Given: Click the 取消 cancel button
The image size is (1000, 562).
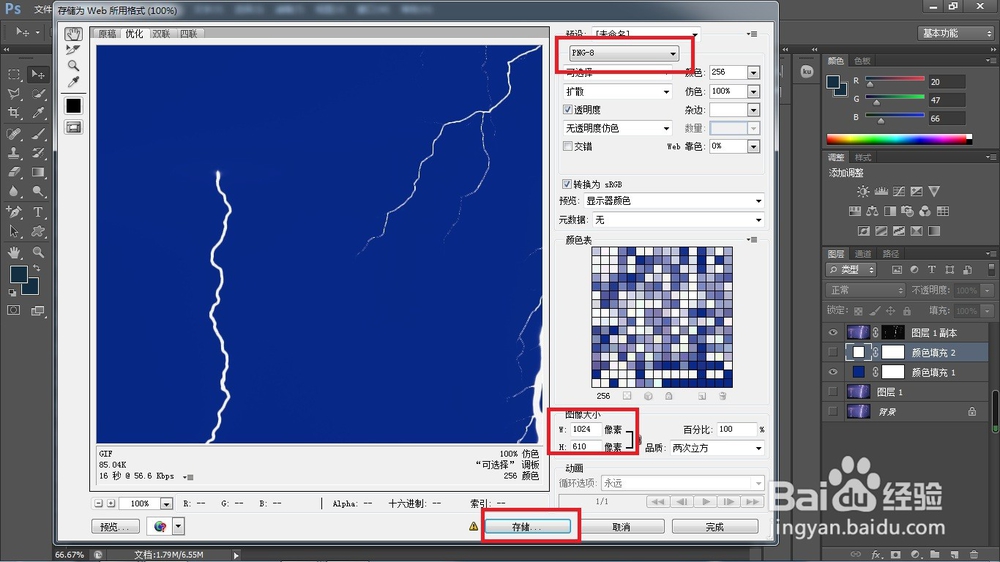Looking at the screenshot, I should (621, 527).
